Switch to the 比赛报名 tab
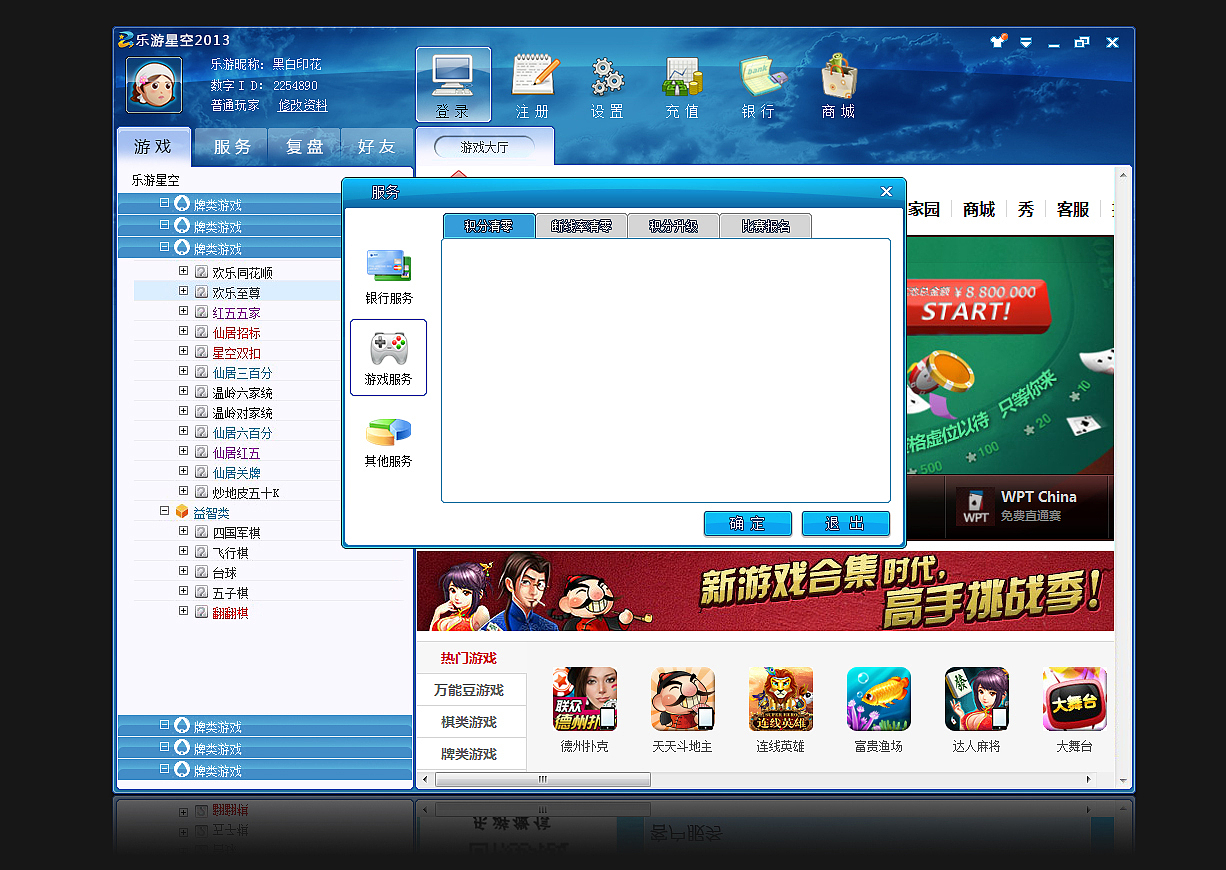 [x=766, y=225]
